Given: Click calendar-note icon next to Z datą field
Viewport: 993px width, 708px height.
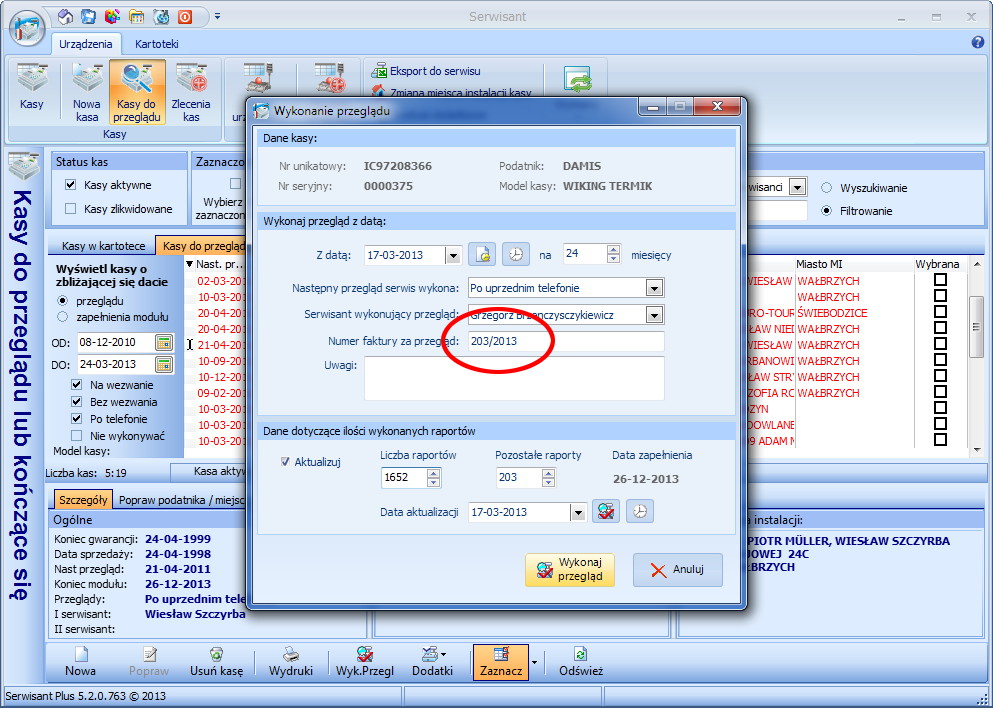Looking at the screenshot, I should click(x=482, y=255).
